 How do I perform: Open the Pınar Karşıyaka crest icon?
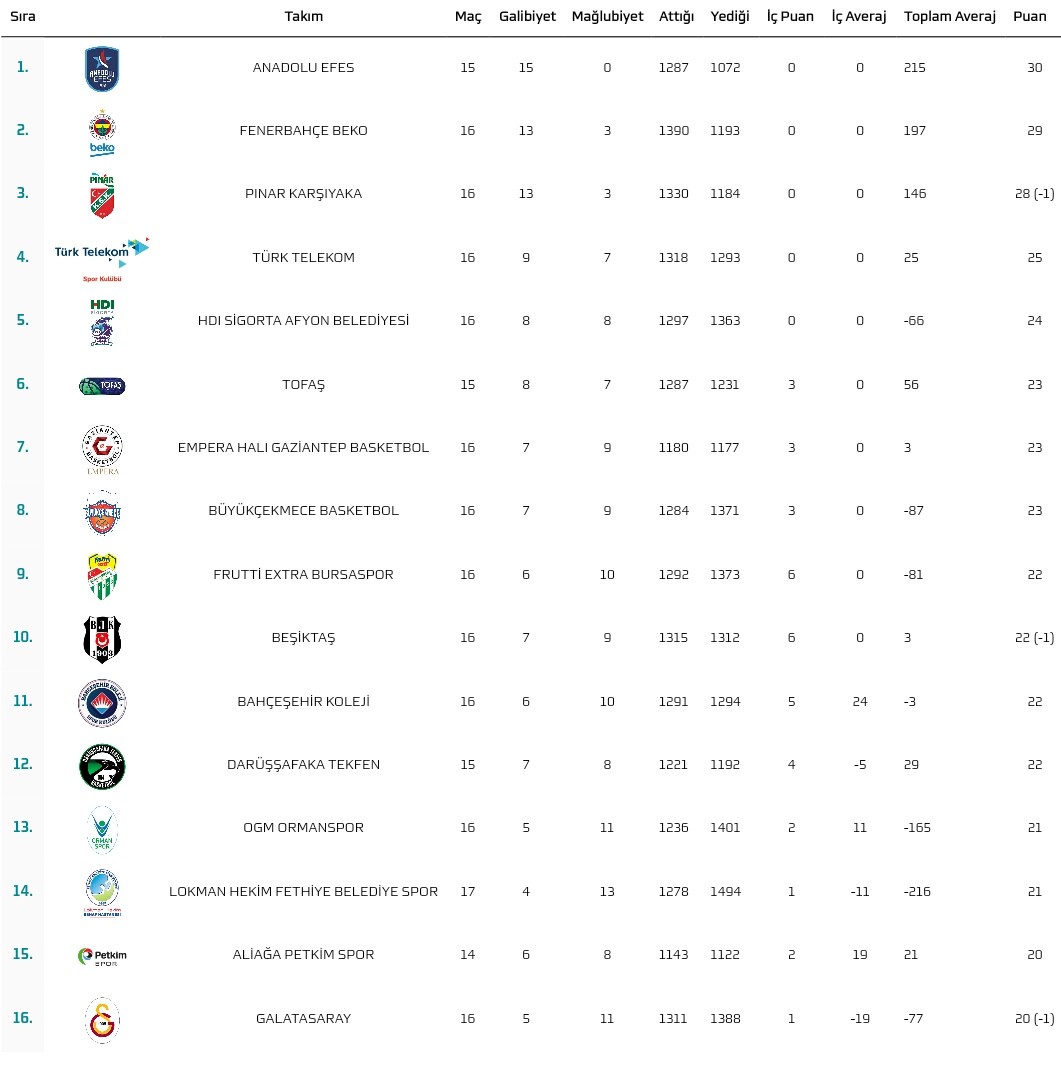coord(102,195)
